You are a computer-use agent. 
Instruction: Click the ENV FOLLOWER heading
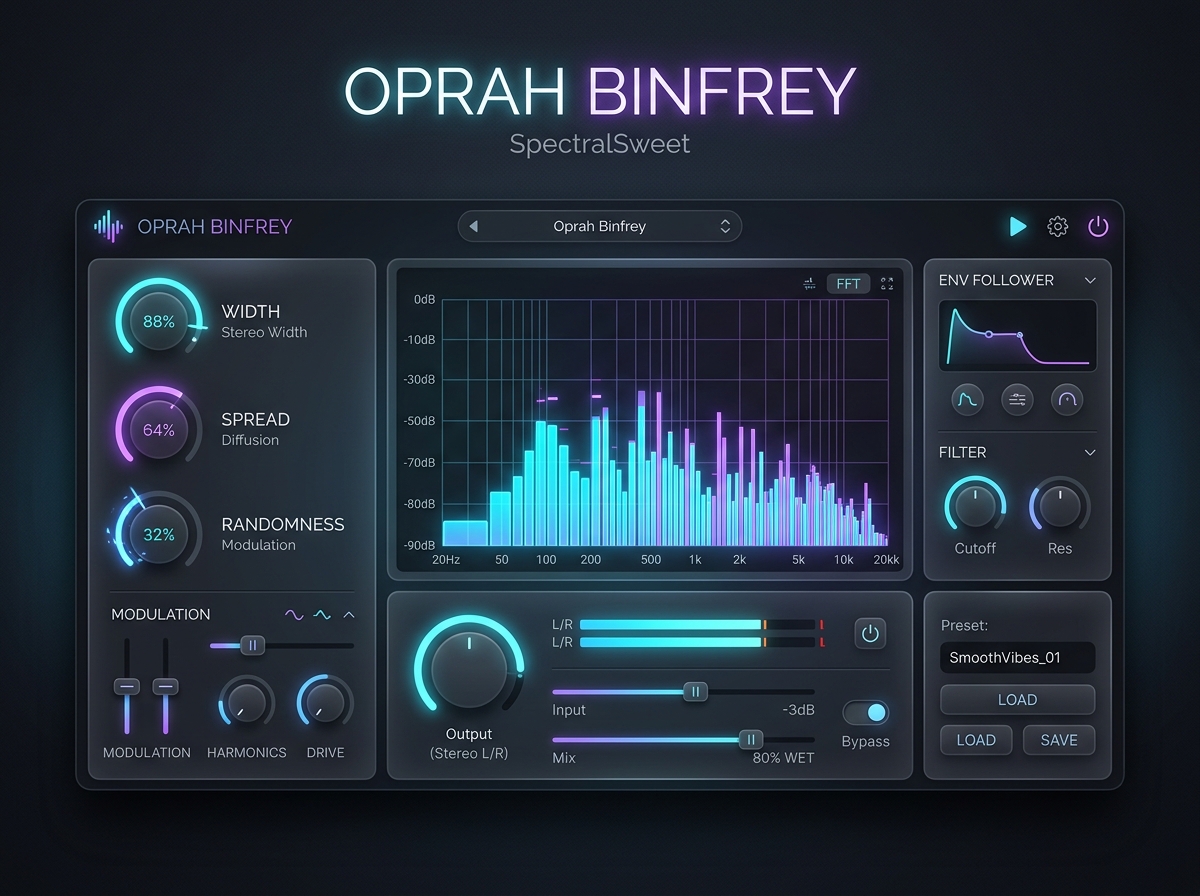pyautogui.click(x=996, y=281)
